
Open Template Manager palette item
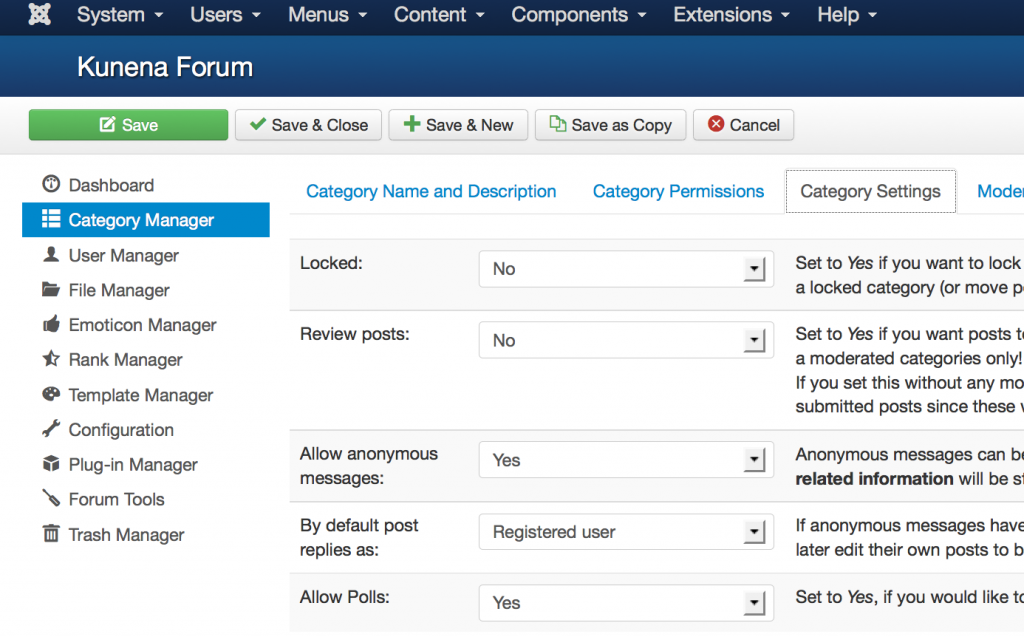point(127,395)
